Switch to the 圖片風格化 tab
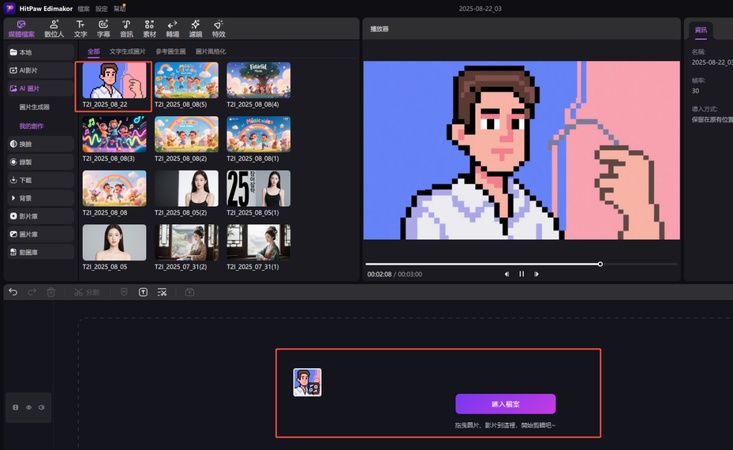This screenshot has height=450, width=733. point(210,51)
